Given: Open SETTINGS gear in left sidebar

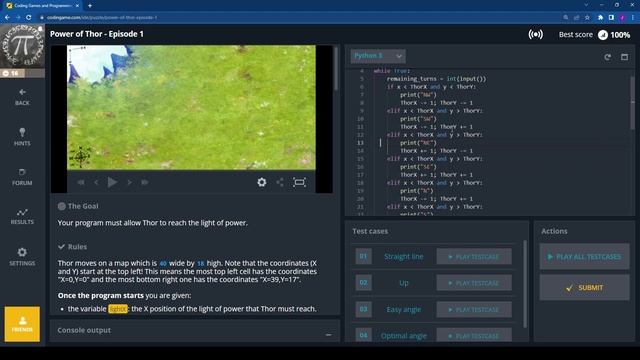Looking at the screenshot, I should (x=22, y=256).
